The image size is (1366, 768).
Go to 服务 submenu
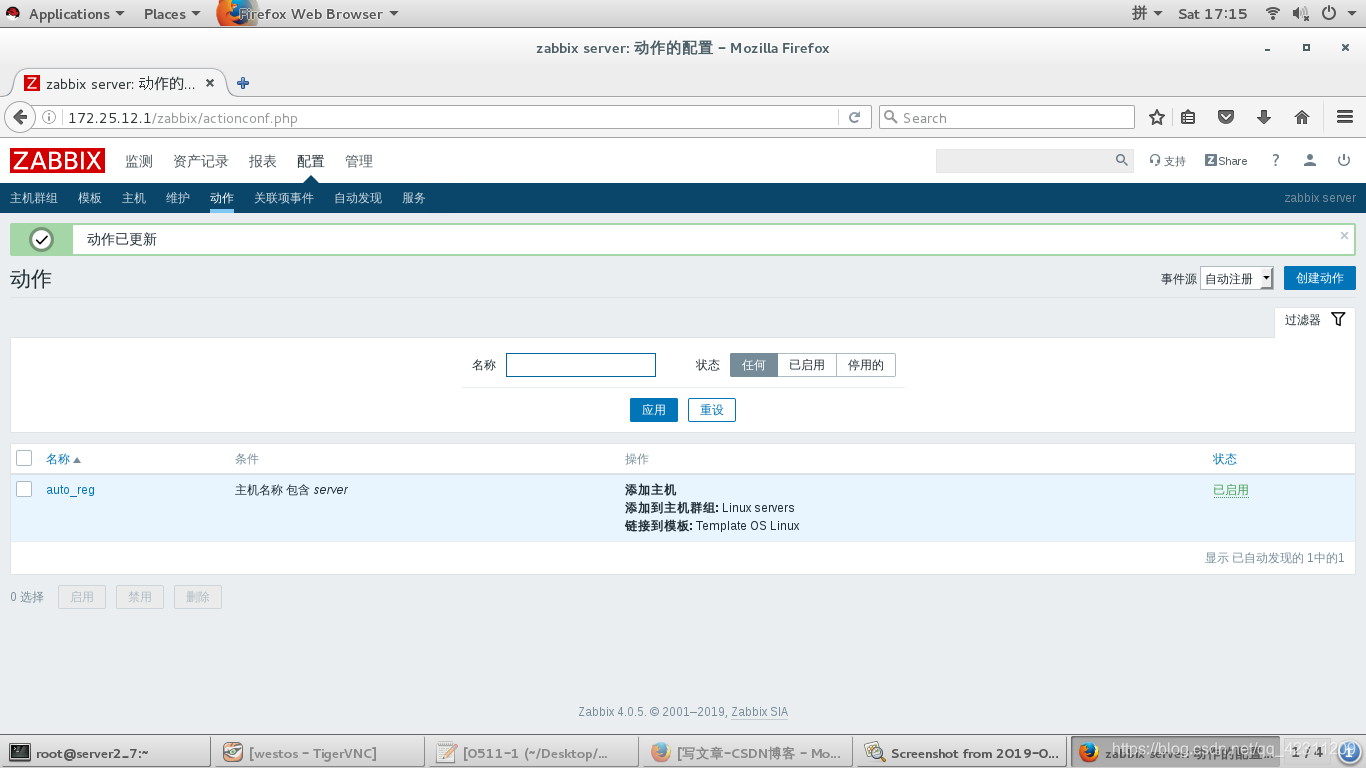414,198
